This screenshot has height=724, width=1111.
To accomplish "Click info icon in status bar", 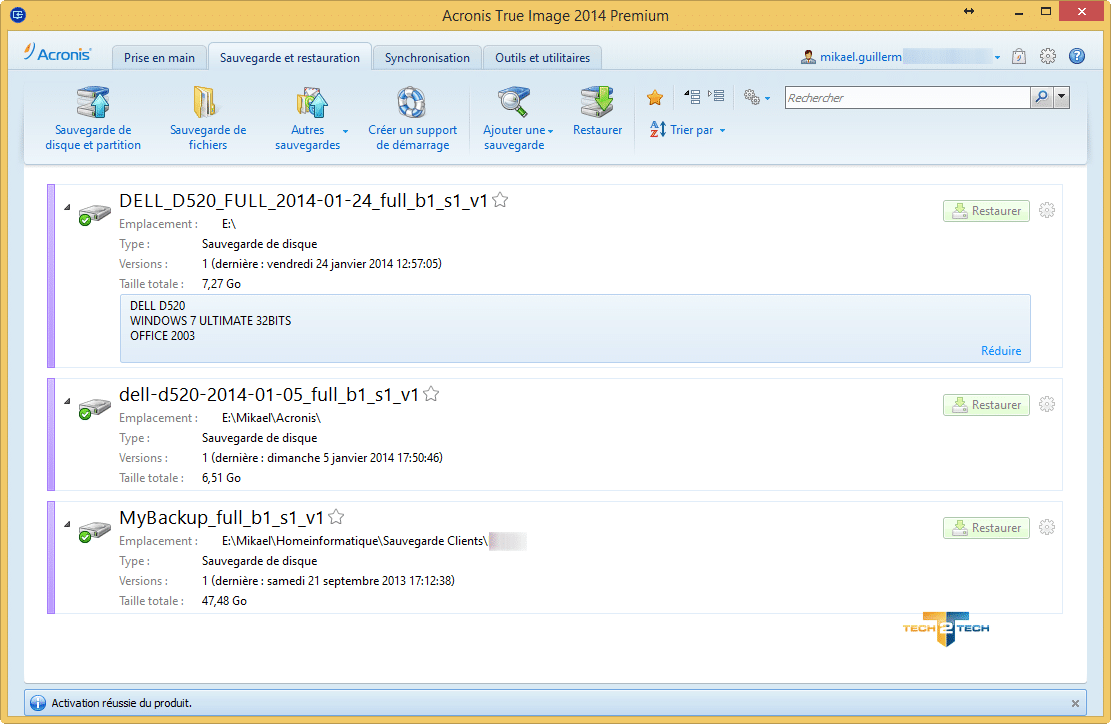I will pyautogui.click(x=38, y=703).
